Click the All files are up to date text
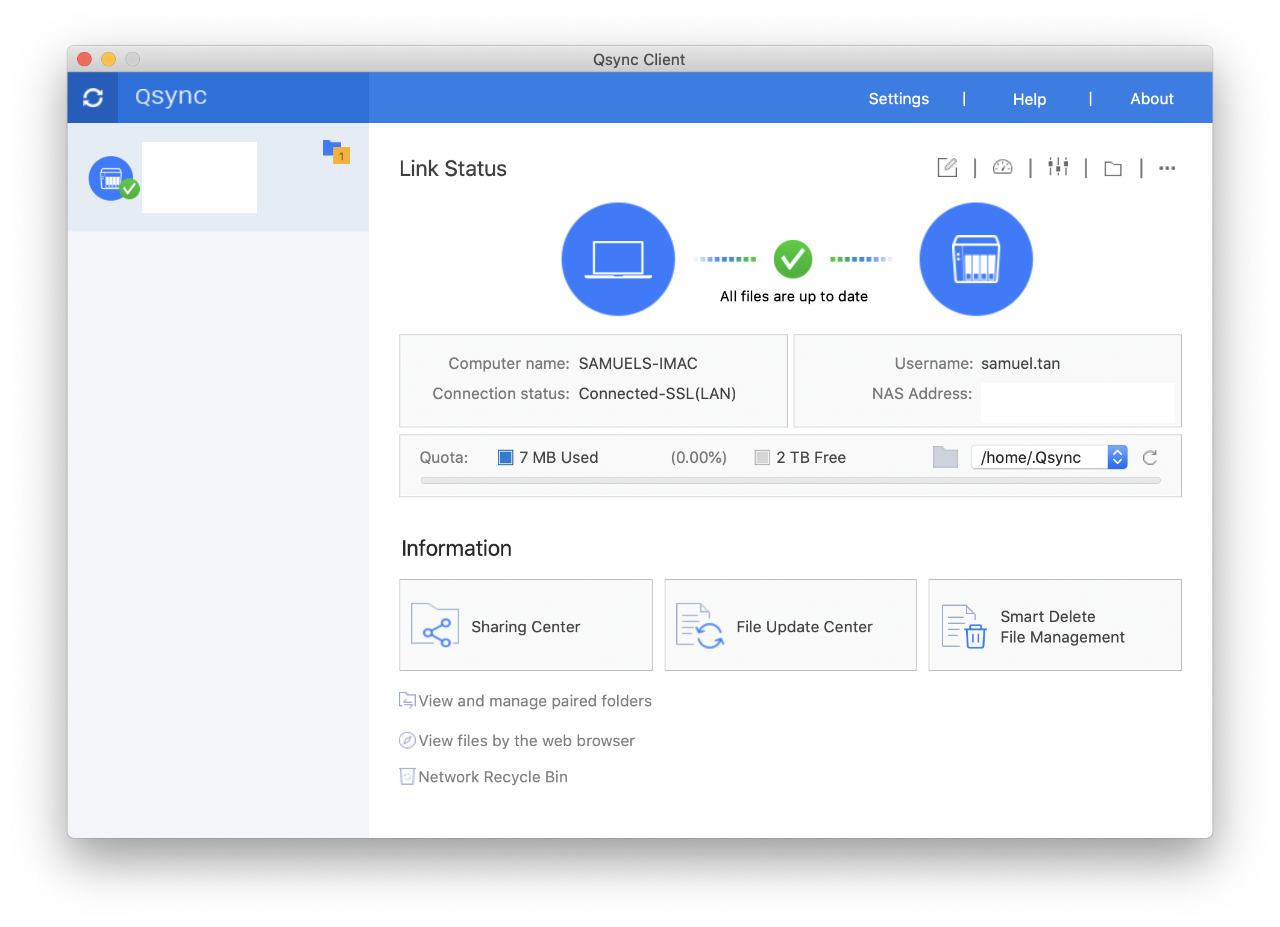1280x927 pixels. coord(794,297)
